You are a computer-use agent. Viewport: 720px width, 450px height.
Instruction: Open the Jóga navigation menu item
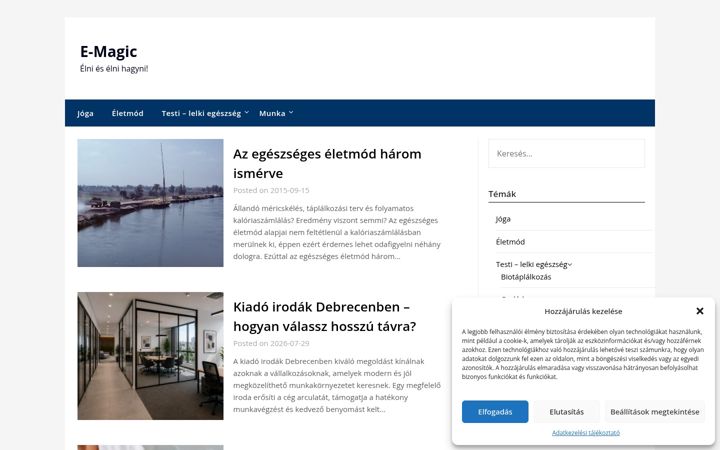(85, 113)
